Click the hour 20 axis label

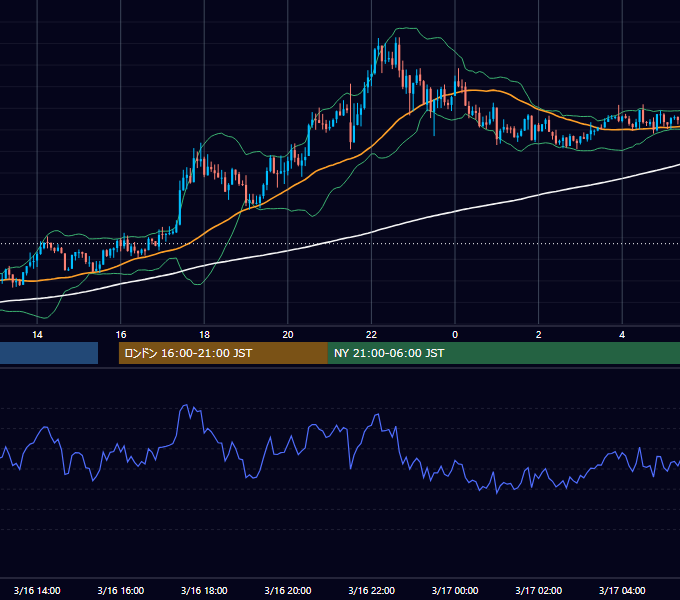[288, 335]
